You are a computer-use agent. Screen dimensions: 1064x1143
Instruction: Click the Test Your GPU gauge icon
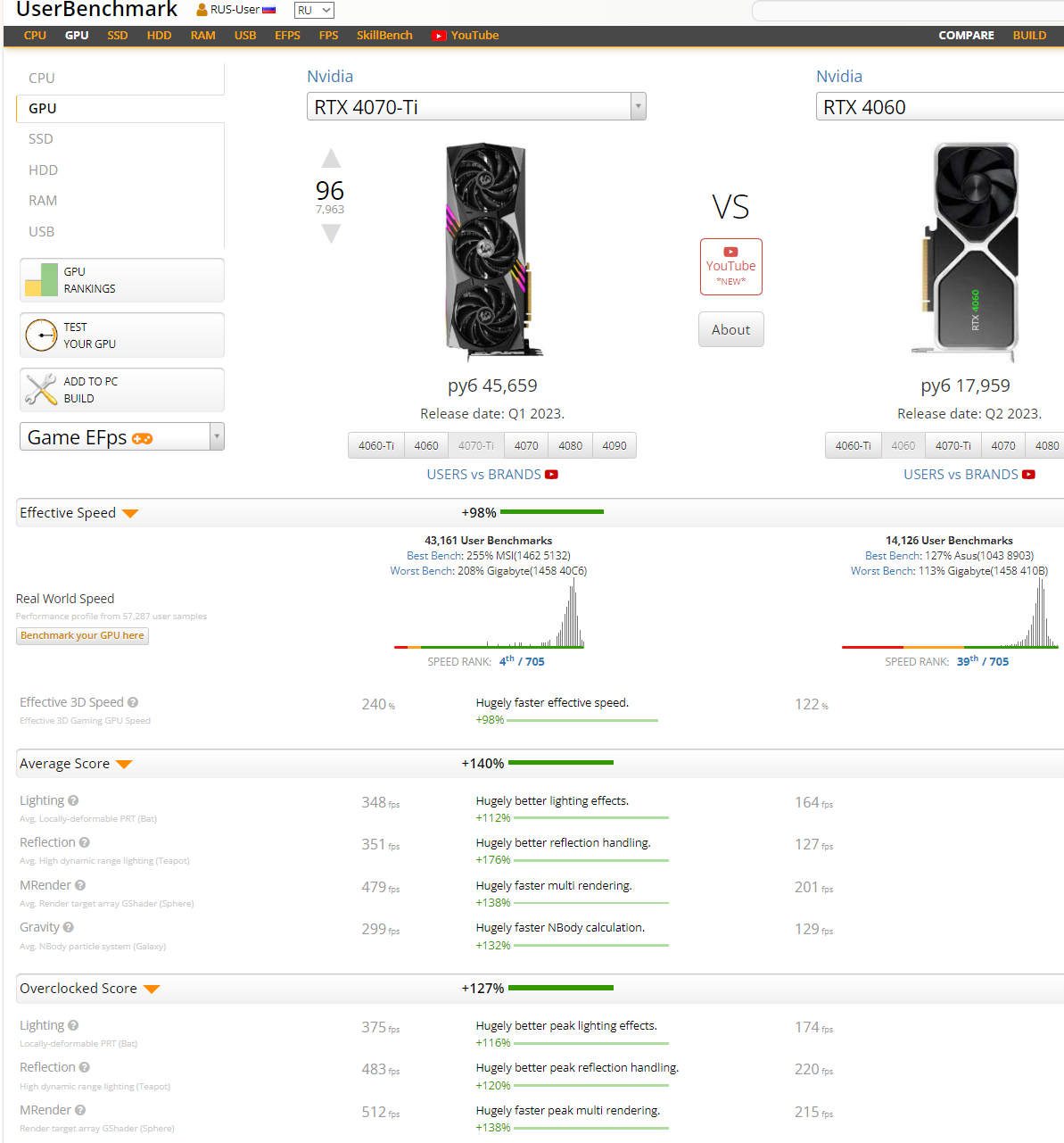[x=41, y=335]
